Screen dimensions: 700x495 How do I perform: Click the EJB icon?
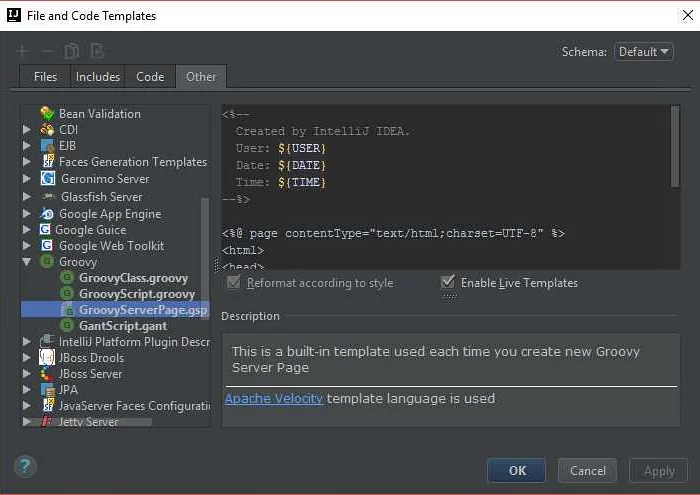(47, 146)
